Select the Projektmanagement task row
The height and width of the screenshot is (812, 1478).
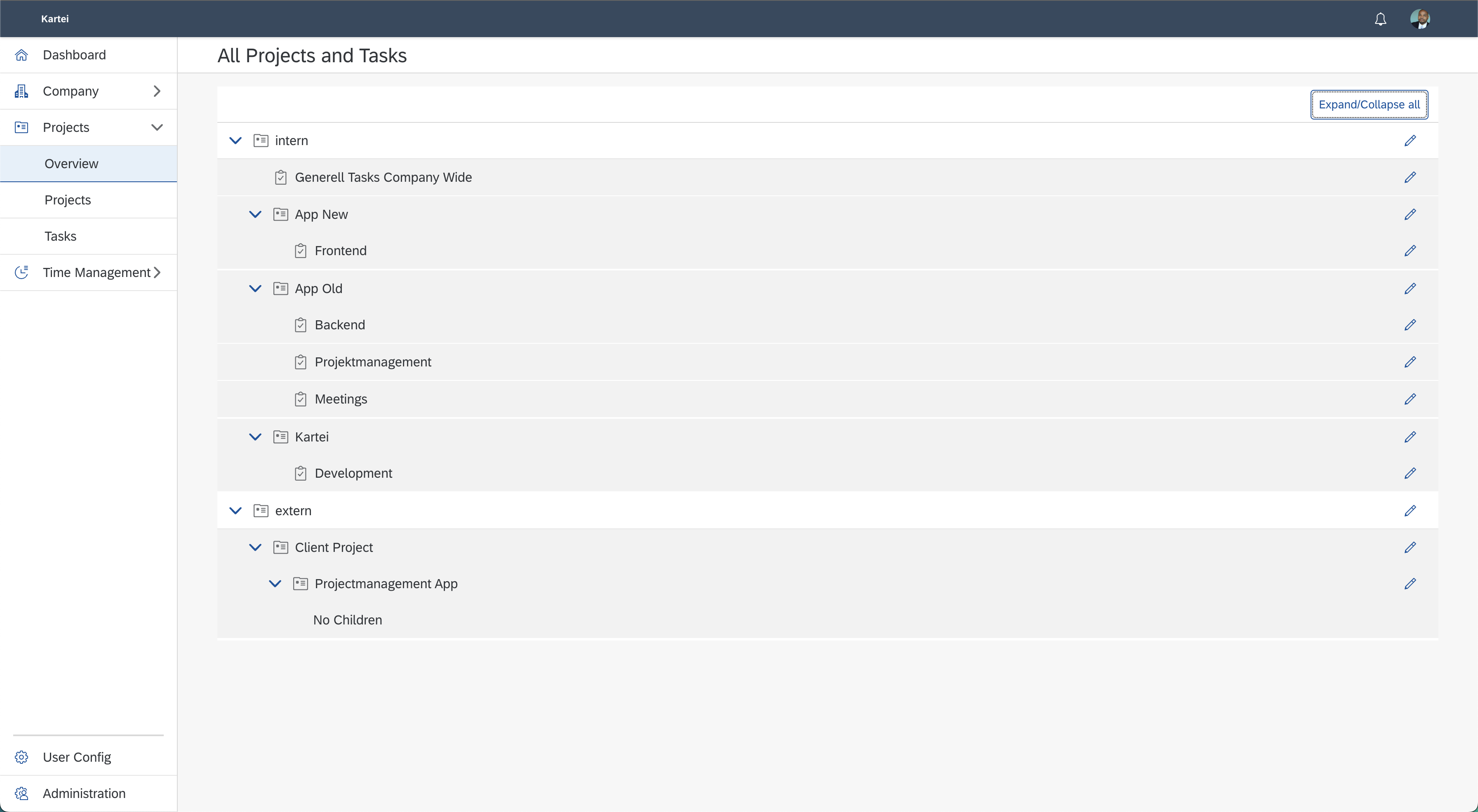(827, 362)
